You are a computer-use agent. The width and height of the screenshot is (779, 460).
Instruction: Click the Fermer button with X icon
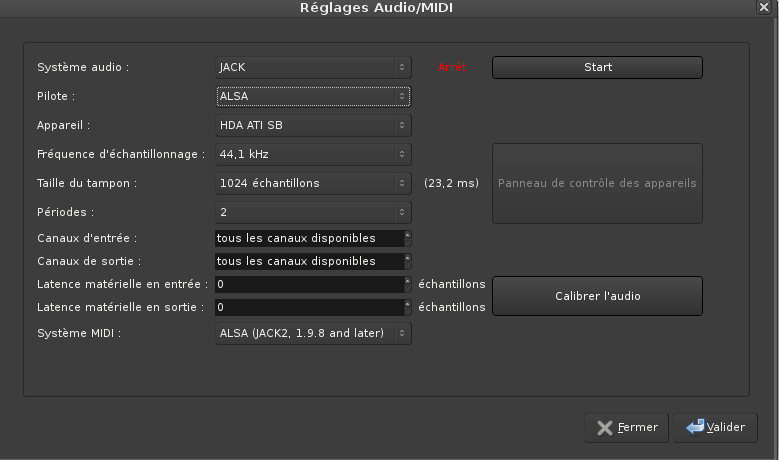pos(626,427)
